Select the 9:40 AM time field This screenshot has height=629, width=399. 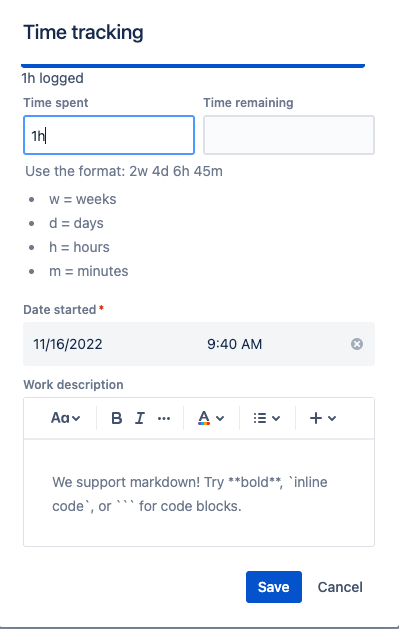click(235, 344)
